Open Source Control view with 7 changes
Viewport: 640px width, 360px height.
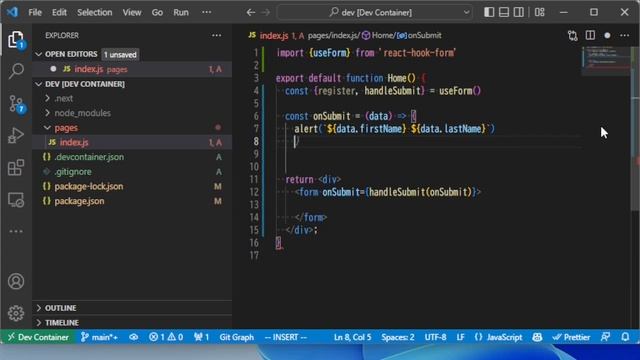coord(16,104)
